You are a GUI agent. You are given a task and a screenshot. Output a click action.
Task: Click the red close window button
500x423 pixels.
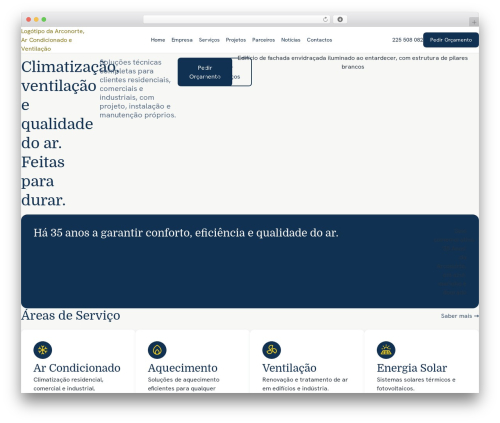(29, 20)
